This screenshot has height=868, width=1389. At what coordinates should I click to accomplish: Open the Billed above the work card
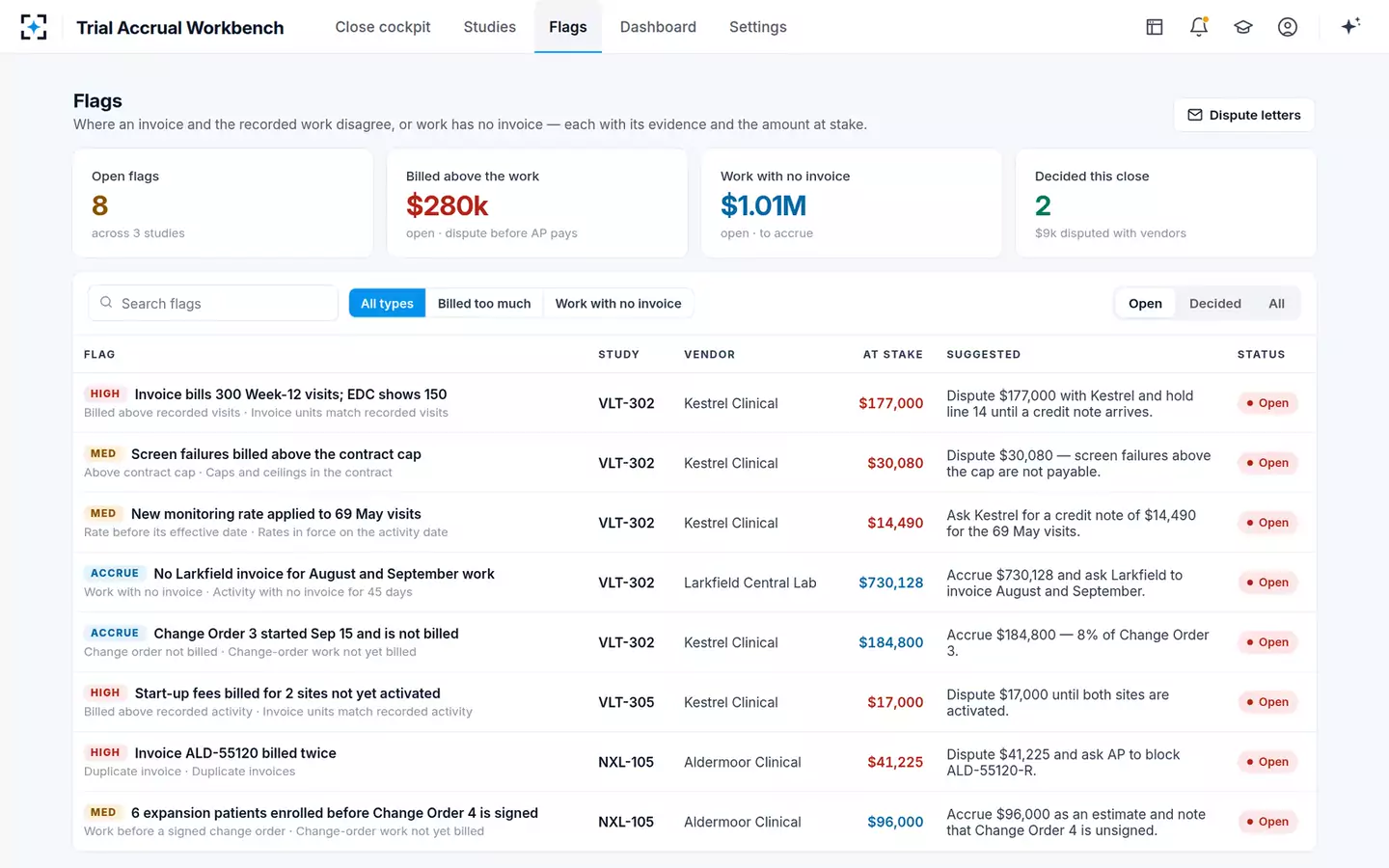pos(537,203)
